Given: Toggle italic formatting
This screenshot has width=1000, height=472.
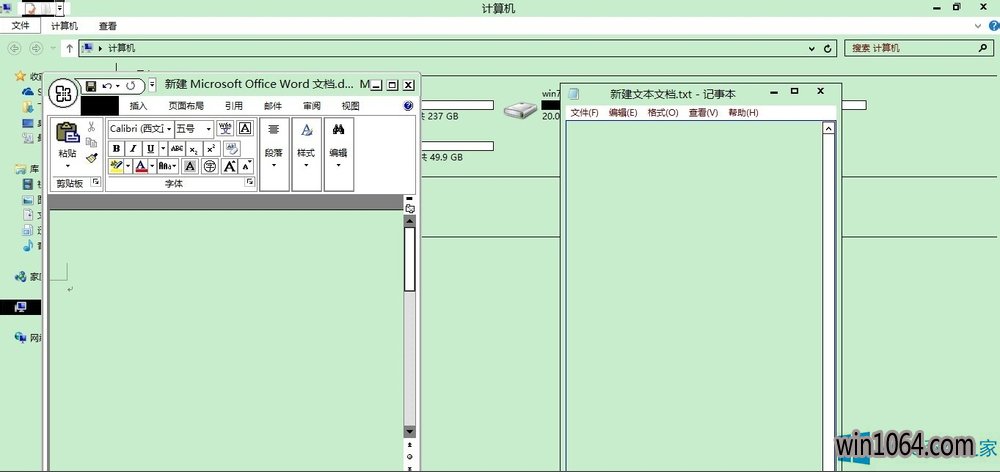Looking at the screenshot, I should (133, 149).
